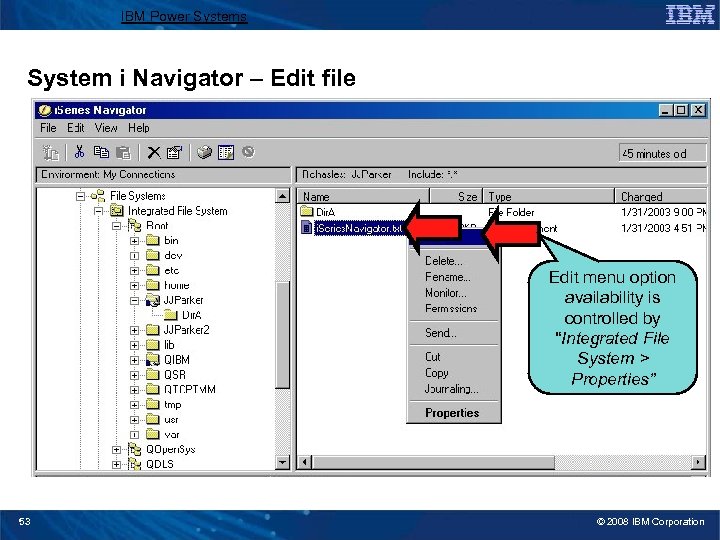This screenshot has width=720, height=540.
Task: Open the View menu
Action: (106, 128)
